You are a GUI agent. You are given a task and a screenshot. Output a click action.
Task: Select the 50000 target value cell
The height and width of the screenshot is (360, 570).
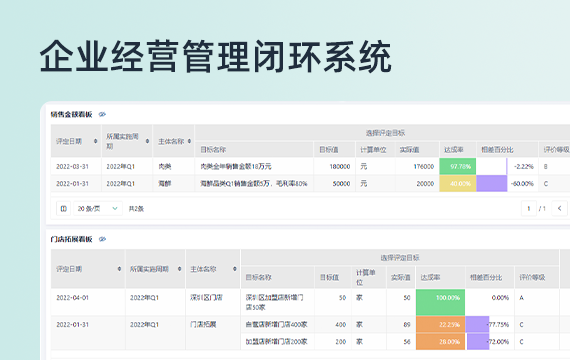point(334,184)
